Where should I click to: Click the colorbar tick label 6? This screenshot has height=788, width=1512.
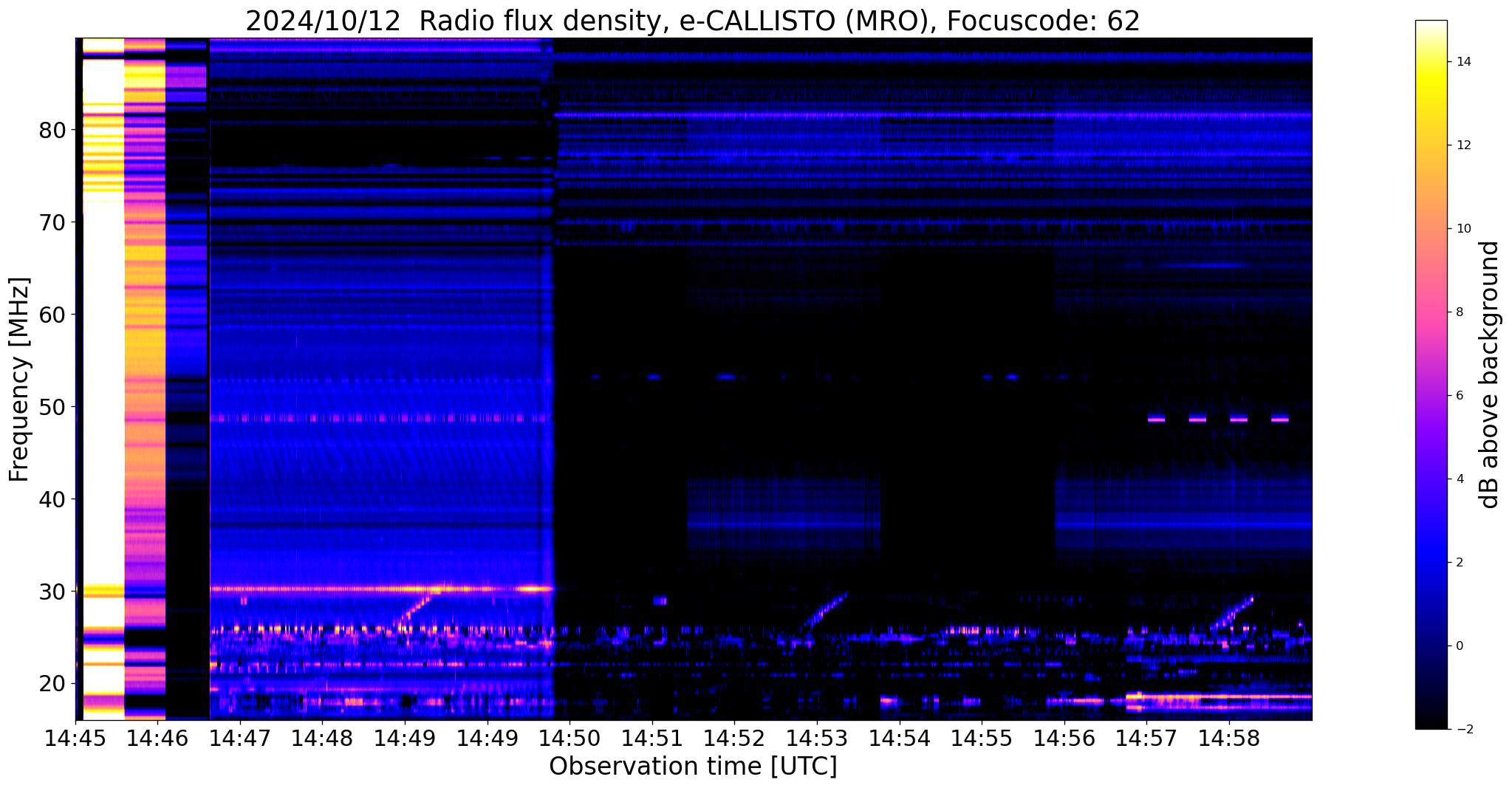pos(1459,396)
